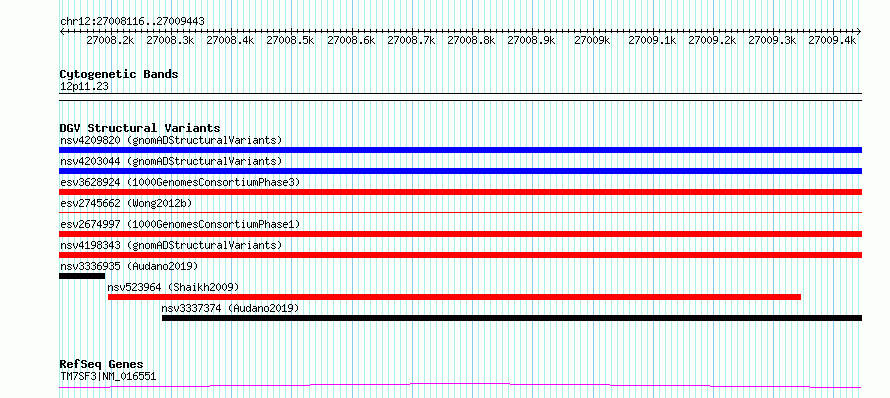Select the short black bar under nsv3336935
This screenshot has width=890, height=398.
coord(82,276)
